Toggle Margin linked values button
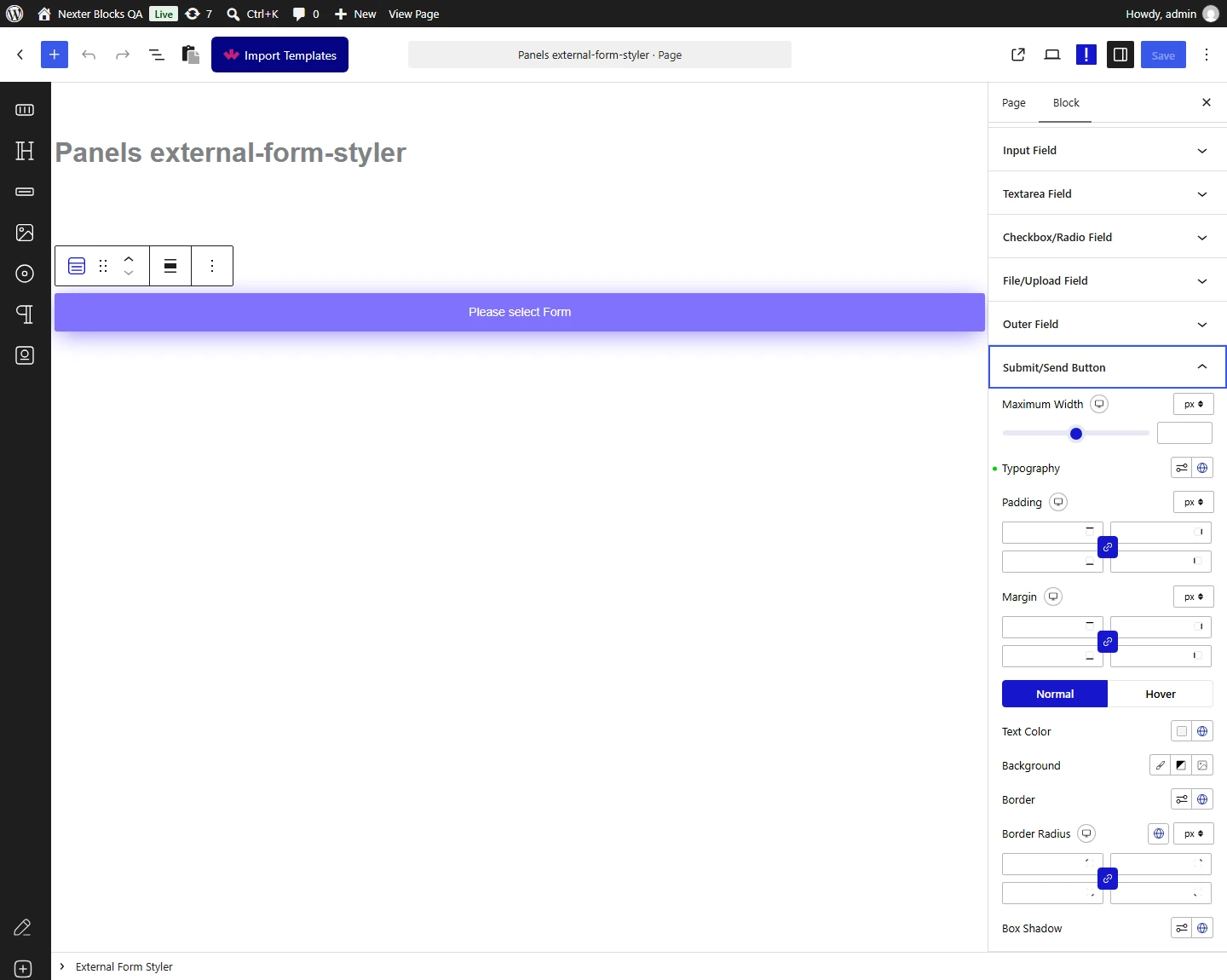 click(x=1108, y=642)
